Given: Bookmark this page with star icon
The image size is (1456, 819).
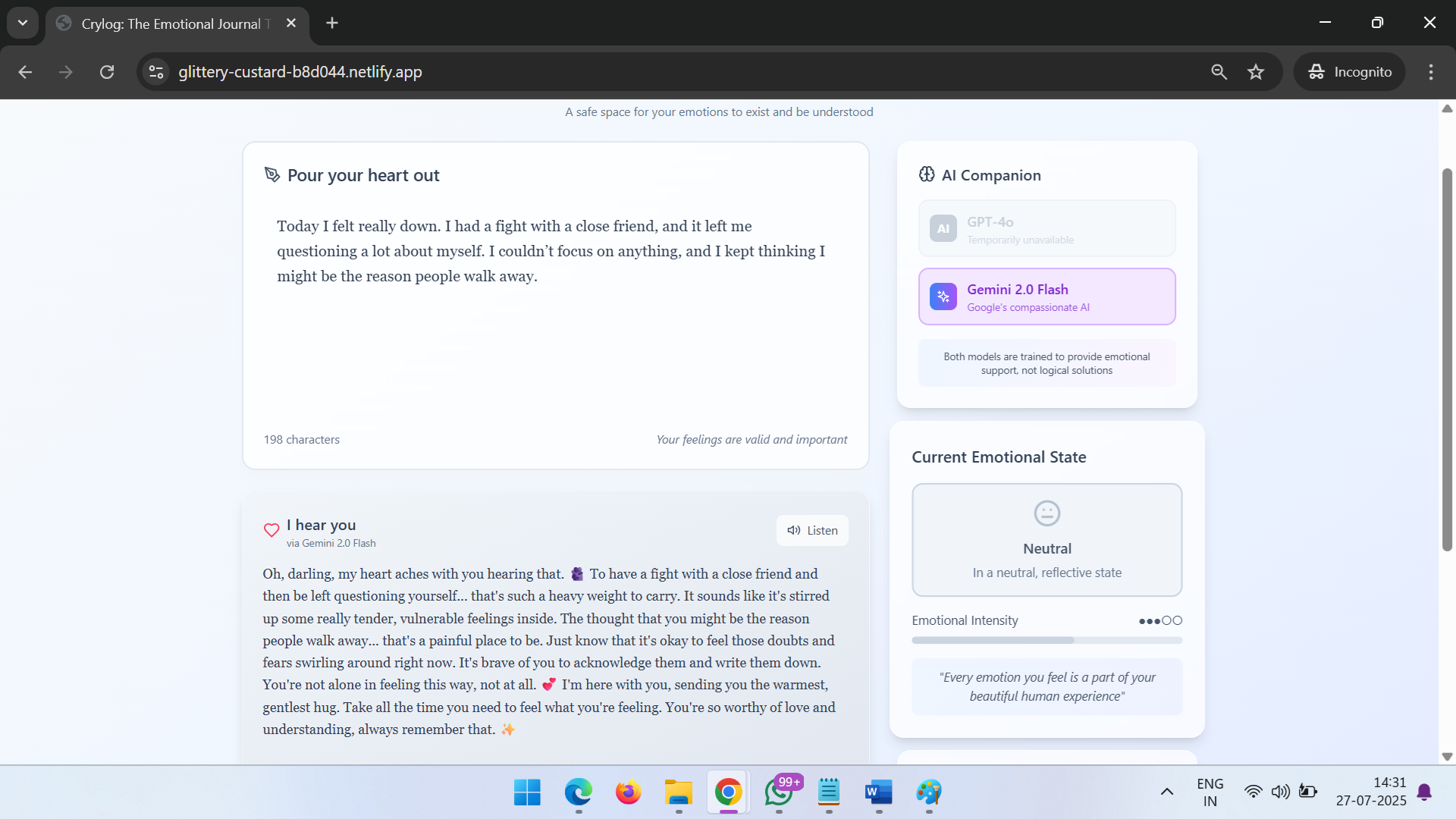Looking at the screenshot, I should pyautogui.click(x=1256, y=72).
